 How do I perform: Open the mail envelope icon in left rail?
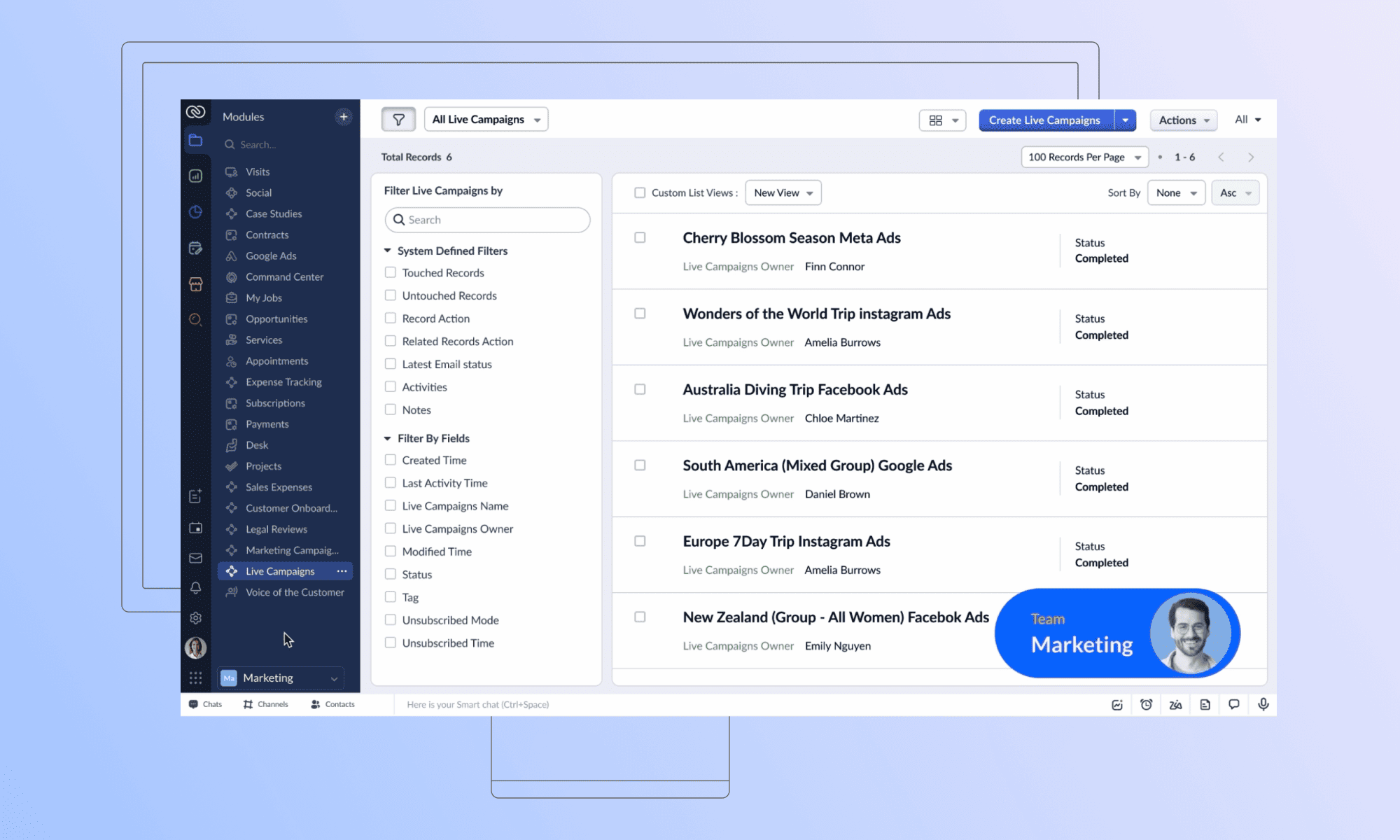(196, 558)
